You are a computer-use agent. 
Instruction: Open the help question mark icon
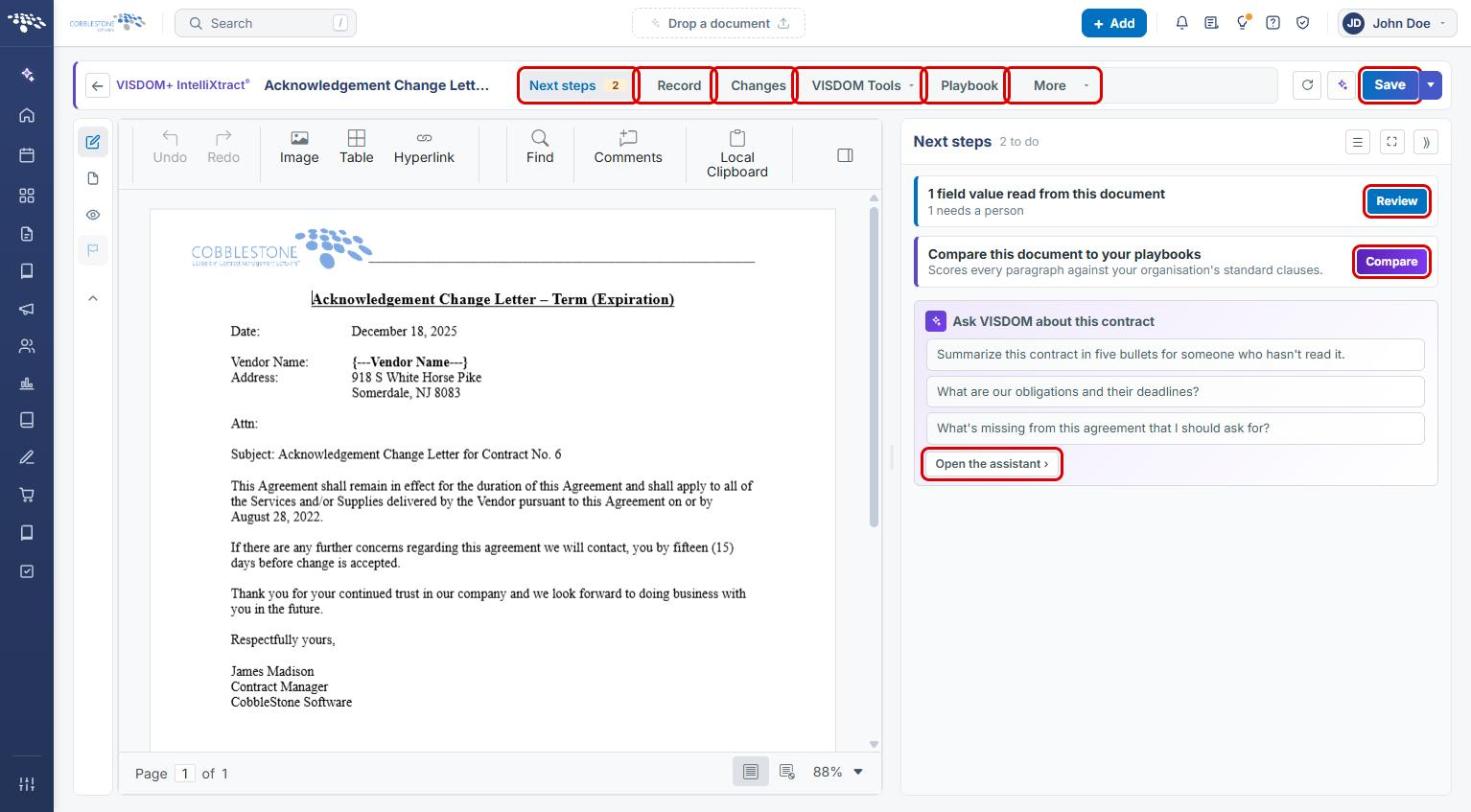pyautogui.click(x=1273, y=23)
